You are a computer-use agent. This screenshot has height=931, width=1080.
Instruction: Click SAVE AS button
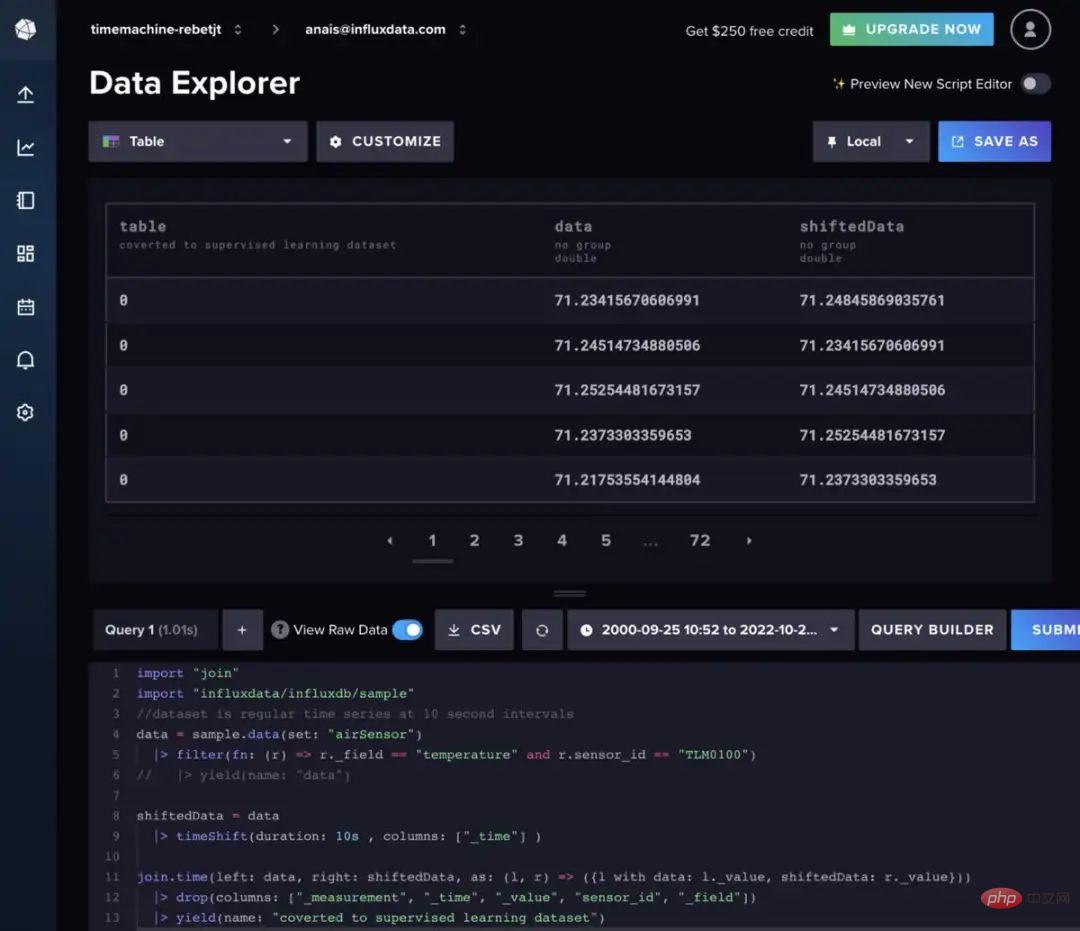point(995,141)
